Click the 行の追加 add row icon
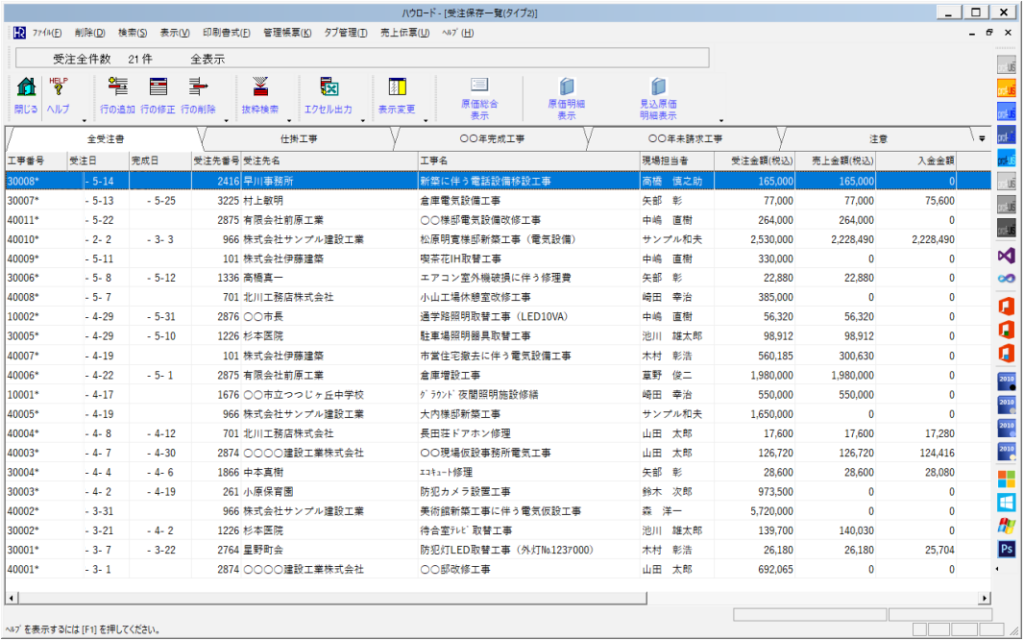The width and height of the screenshot is (1024, 640). (118, 88)
